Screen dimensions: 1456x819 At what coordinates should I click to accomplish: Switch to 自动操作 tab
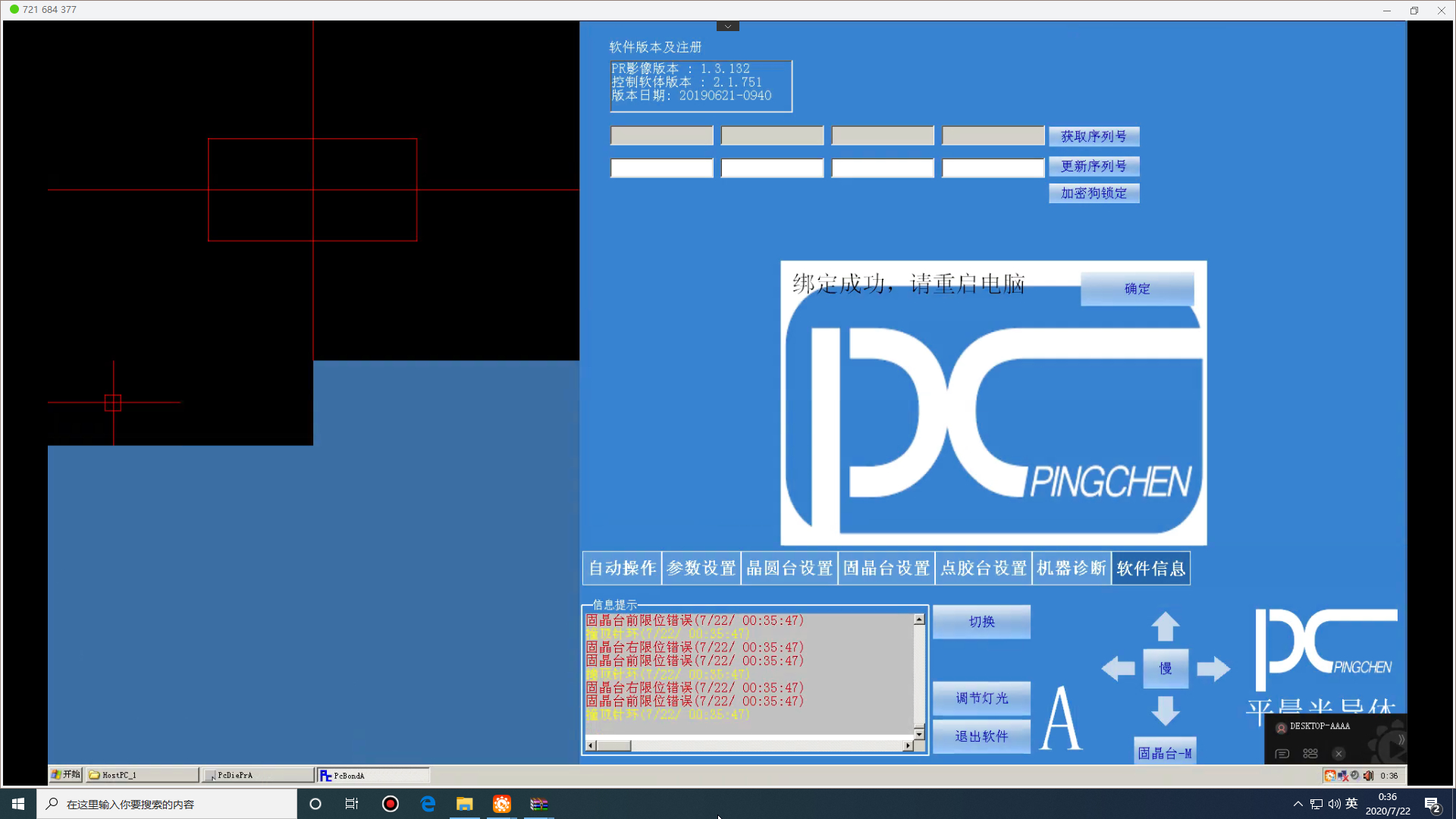pos(622,568)
